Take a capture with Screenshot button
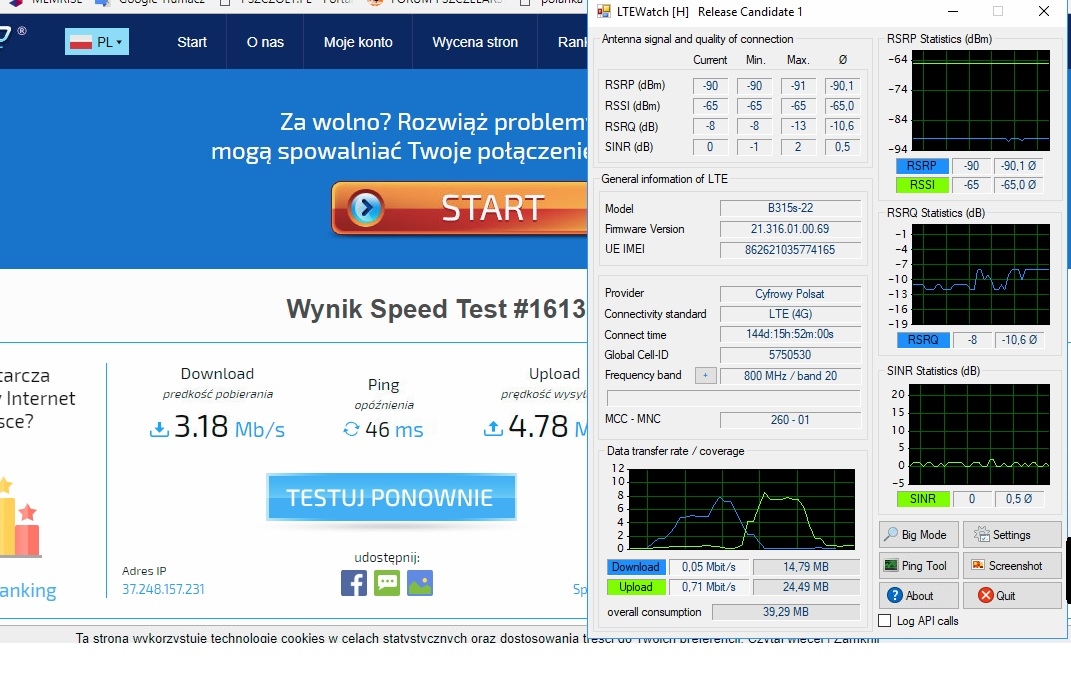 (x=1012, y=565)
